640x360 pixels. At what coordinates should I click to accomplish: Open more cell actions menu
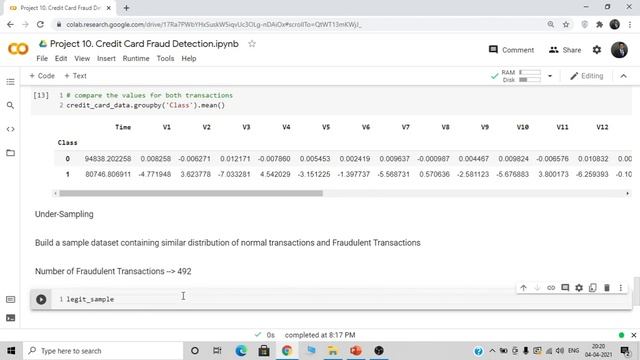[620, 288]
